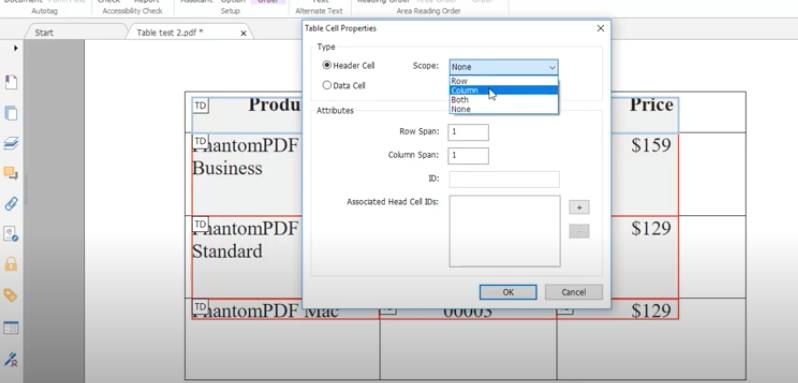Image resolution: width=798 pixels, height=383 pixels.
Task: Open the Tags panel icon
Action: pyautogui.click(x=11, y=295)
